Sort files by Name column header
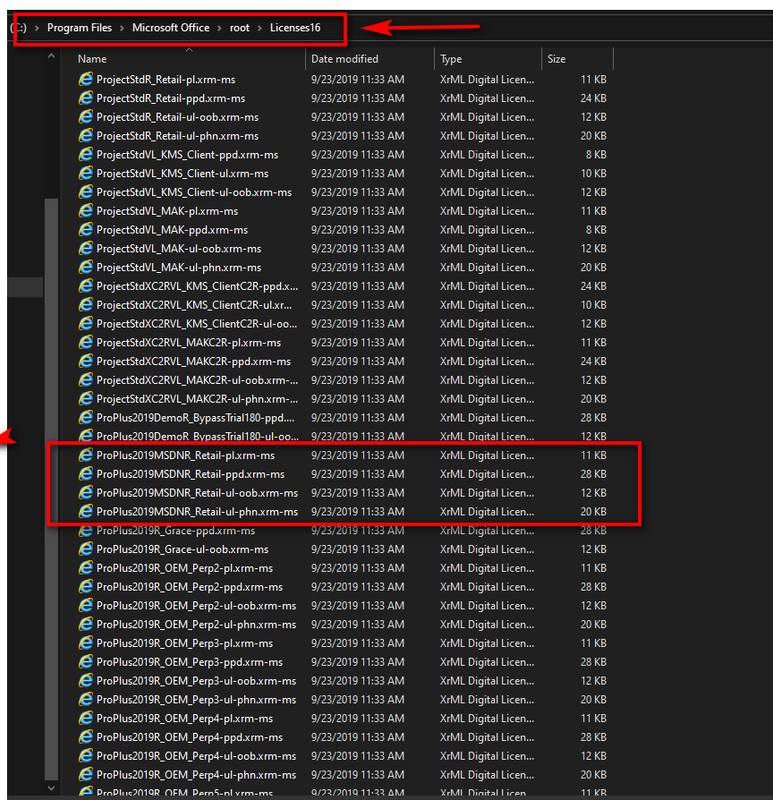 point(92,59)
